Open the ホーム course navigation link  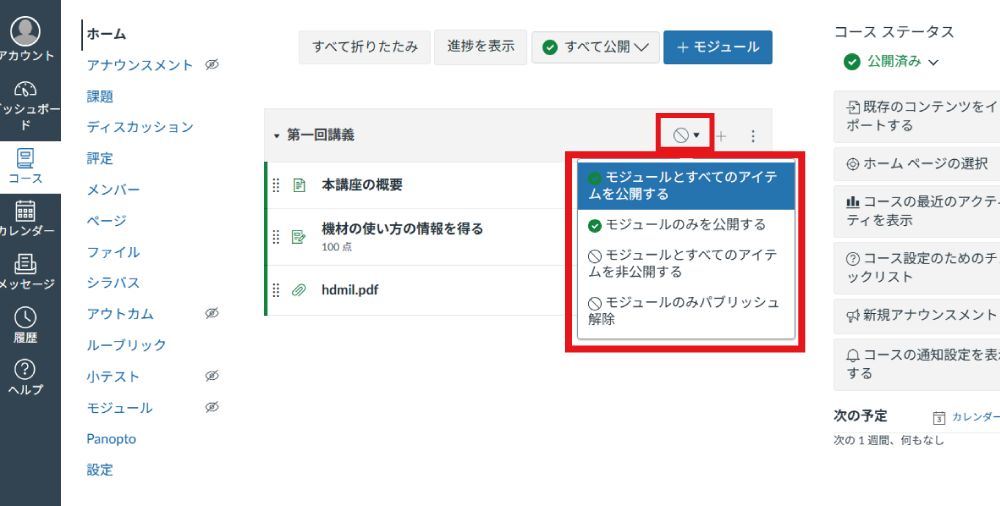pyautogui.click(x=107, y=34)
